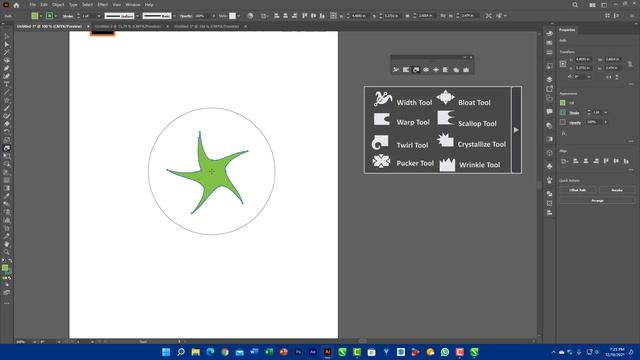The height and width of the screenshot is (360, 640).
Task: Toggle constrain width and height proportions link
Action: [x=630, y=64]
